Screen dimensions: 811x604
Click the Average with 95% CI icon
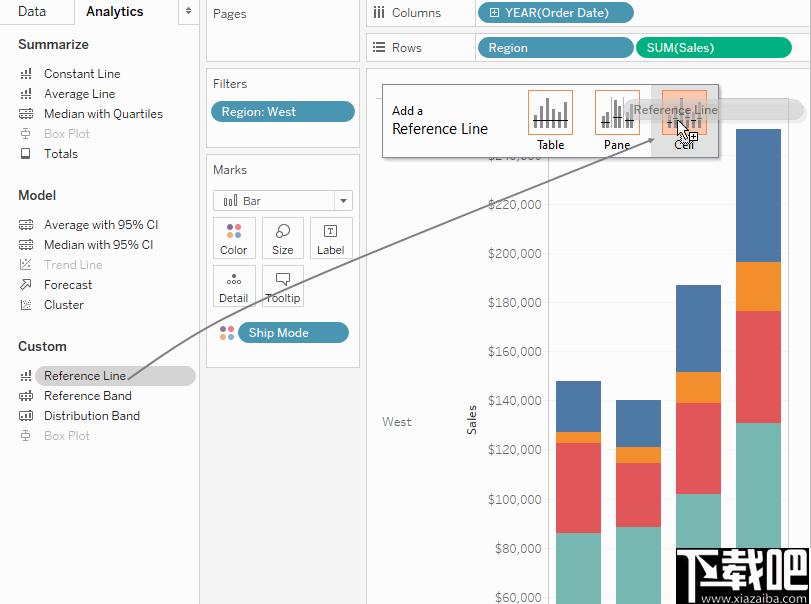point(26,225)
